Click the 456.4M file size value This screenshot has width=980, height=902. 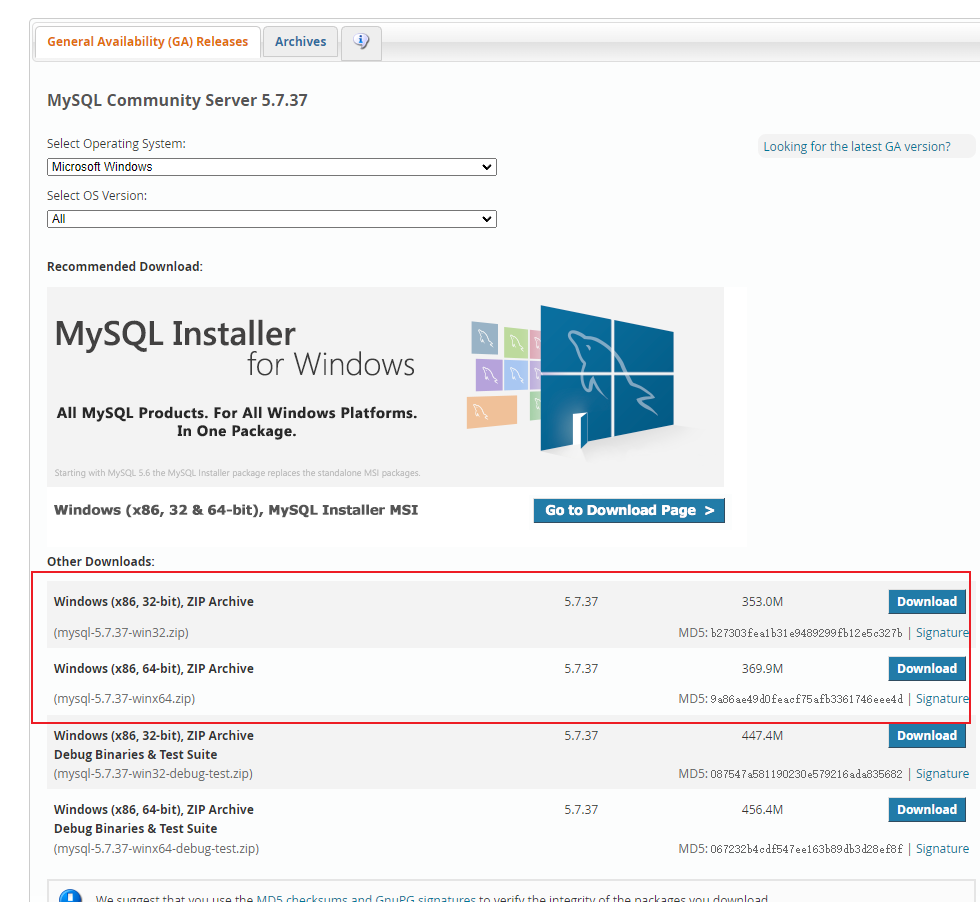pyautogui.click(x=762, y=809)
